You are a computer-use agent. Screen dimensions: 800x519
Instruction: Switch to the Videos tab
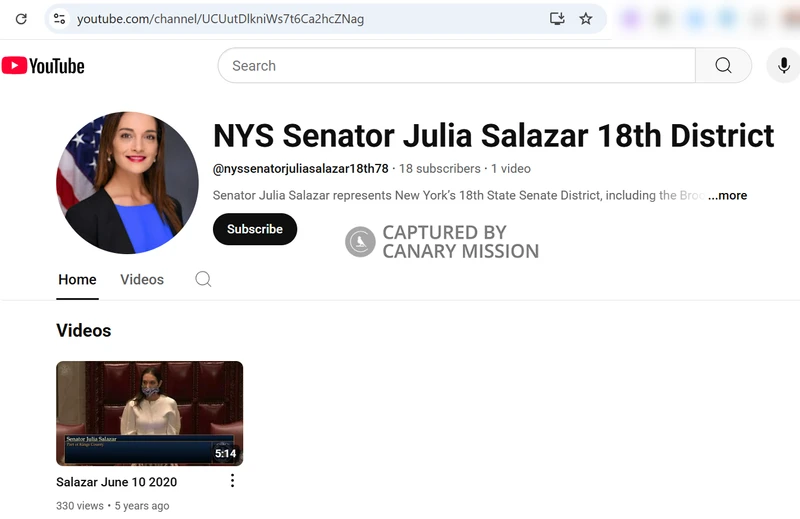click(142, 280)
